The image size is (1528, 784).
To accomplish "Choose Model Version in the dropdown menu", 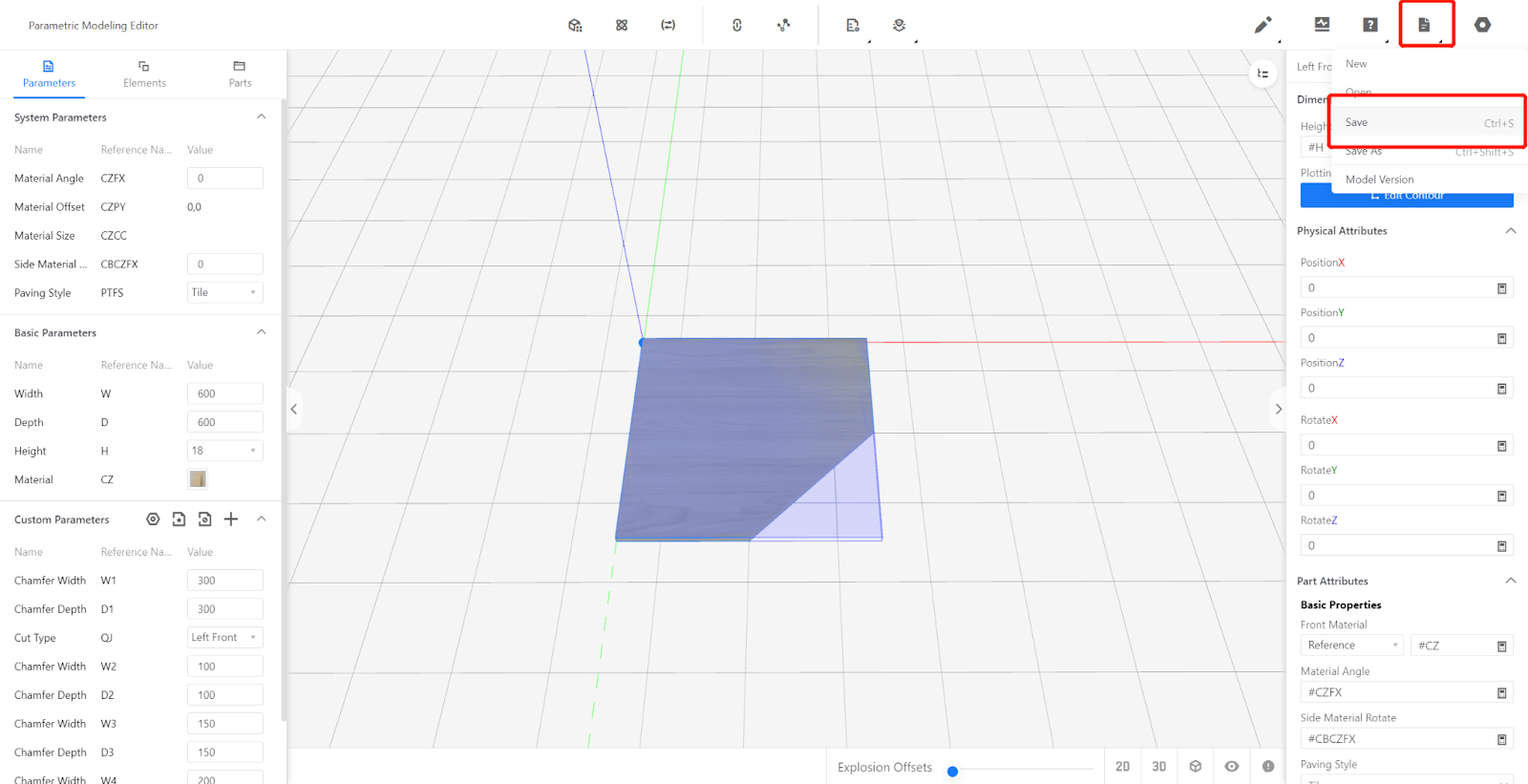I will click(1379, 180).
